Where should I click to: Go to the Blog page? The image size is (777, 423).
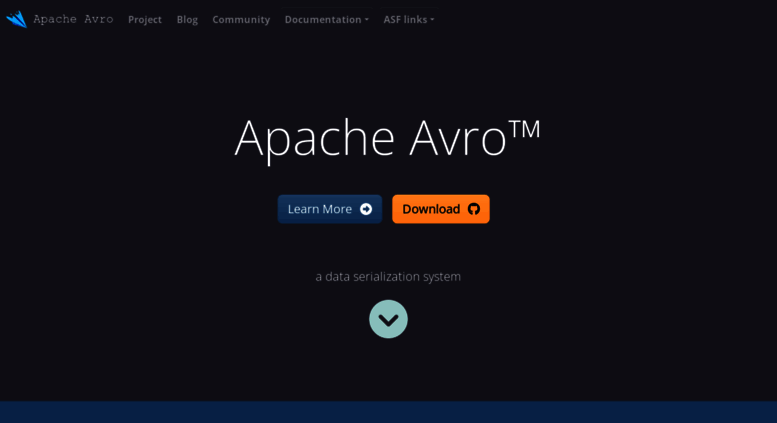187,20
